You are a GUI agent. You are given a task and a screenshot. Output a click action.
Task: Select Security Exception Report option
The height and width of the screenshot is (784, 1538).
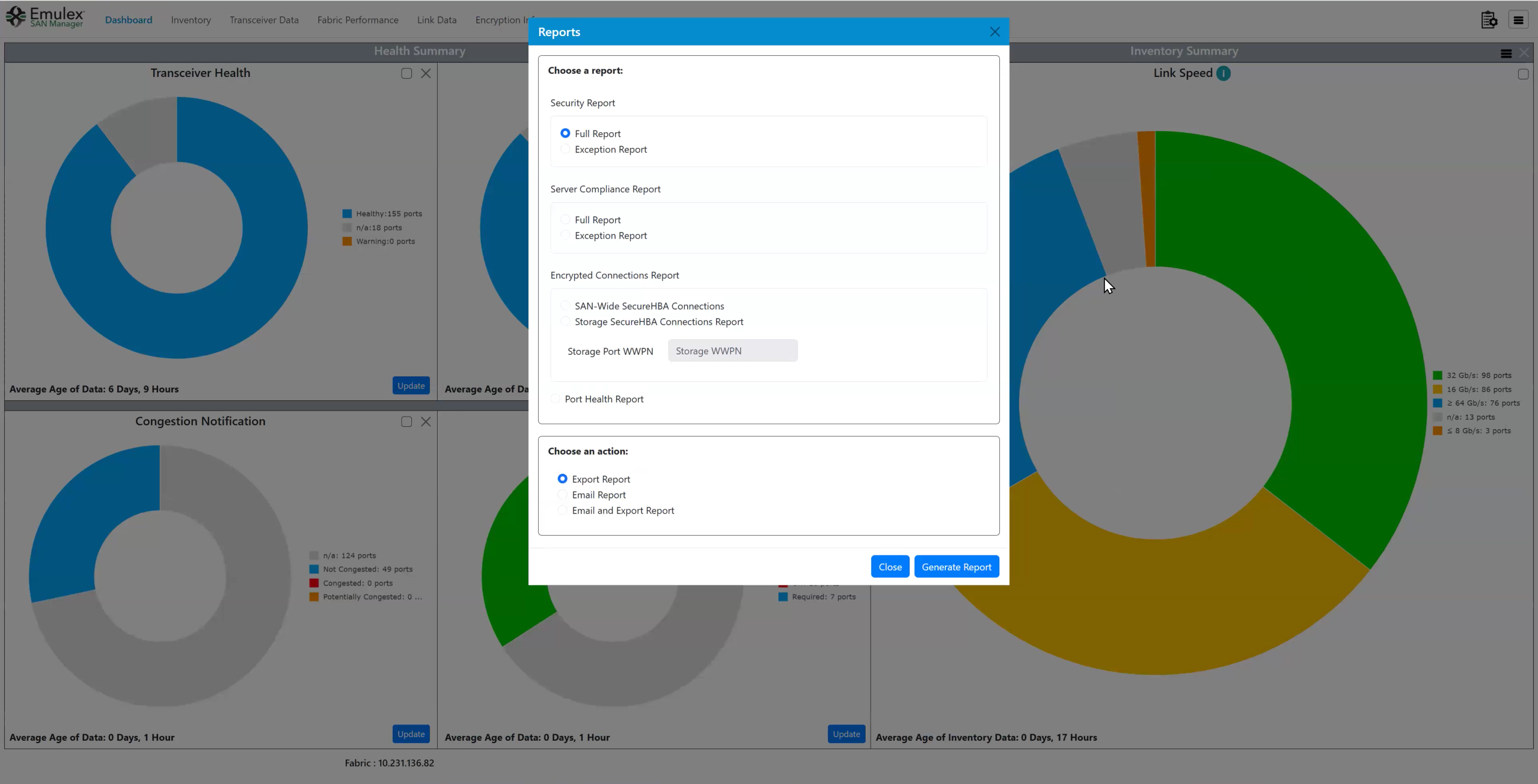[x=565, y=149]
